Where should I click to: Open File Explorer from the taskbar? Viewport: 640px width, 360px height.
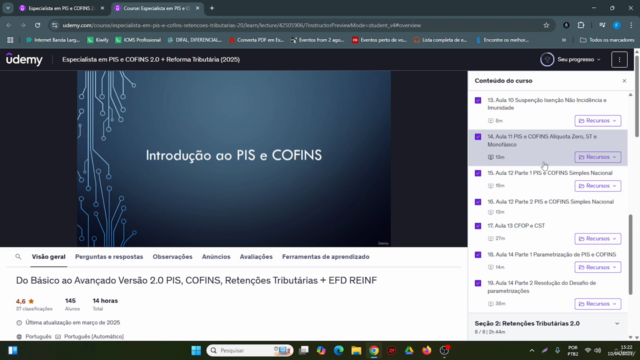[x=356, y=351]
